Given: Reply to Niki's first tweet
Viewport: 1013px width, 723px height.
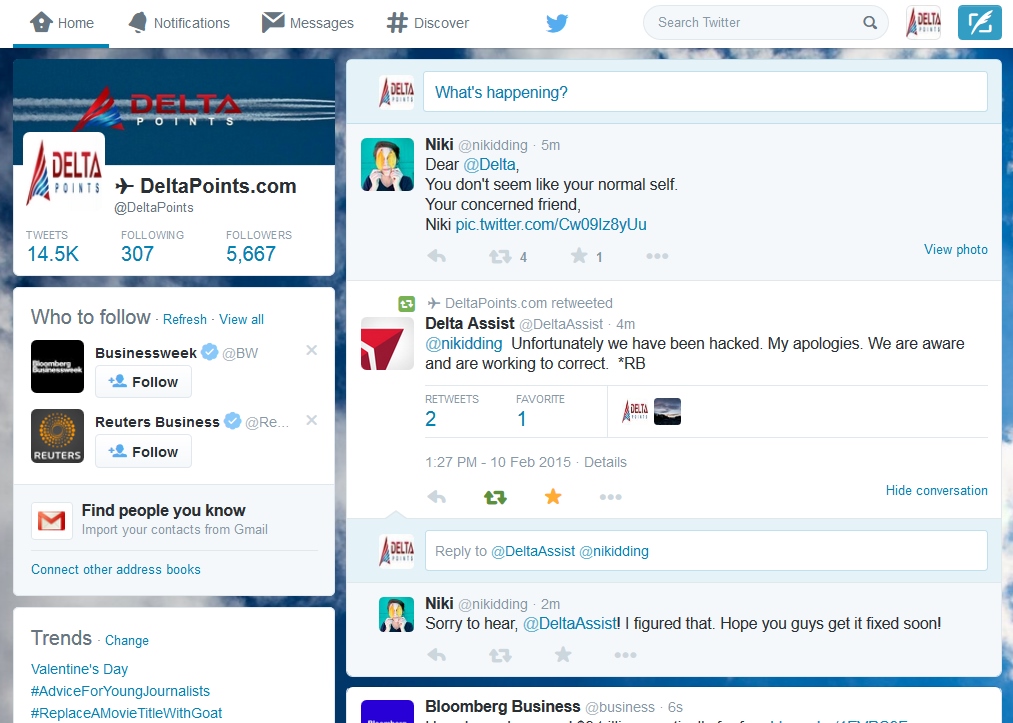Looking at the screenshot, I should click(436, 257).
